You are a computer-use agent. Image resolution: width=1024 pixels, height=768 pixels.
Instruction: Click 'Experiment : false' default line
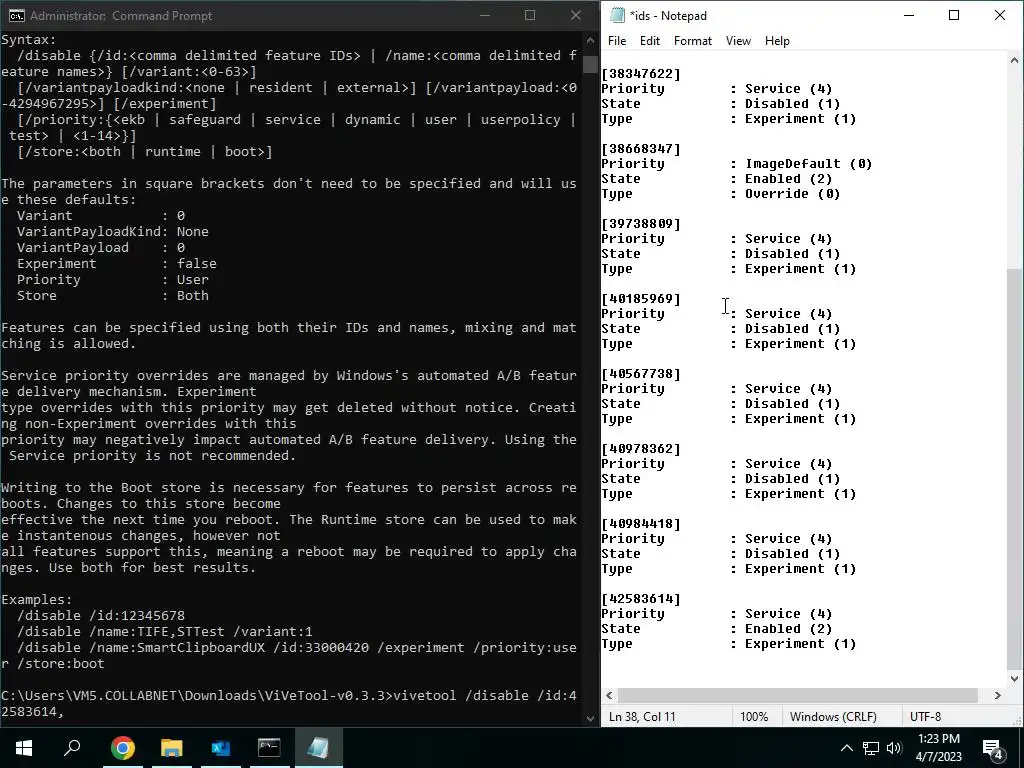click(117, 264)
